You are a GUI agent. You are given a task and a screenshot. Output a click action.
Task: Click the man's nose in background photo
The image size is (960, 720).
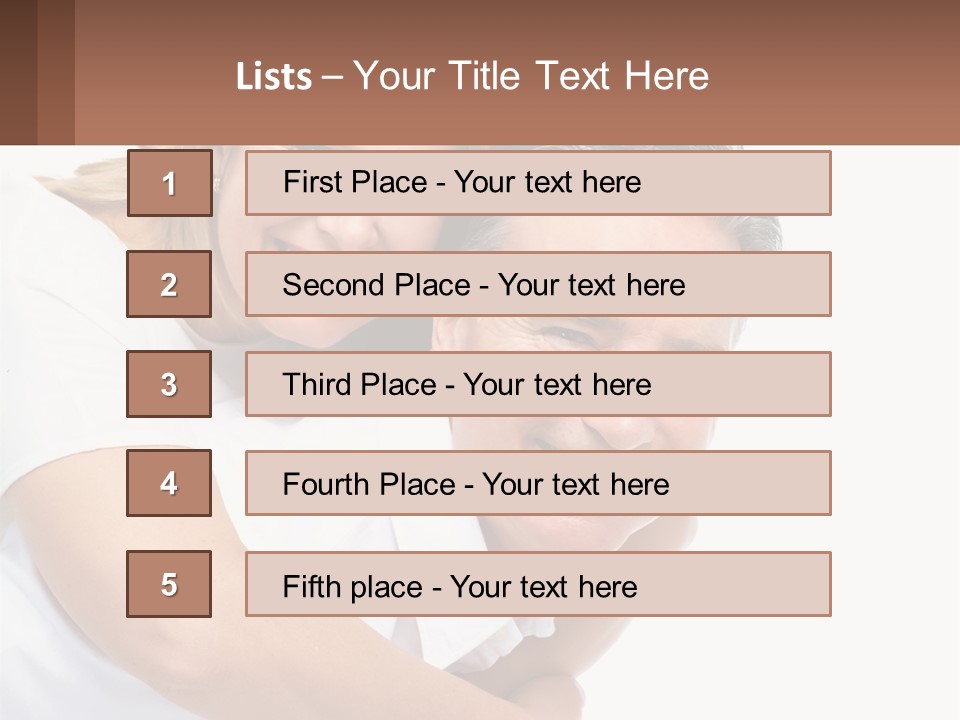(x=625, y=430)
